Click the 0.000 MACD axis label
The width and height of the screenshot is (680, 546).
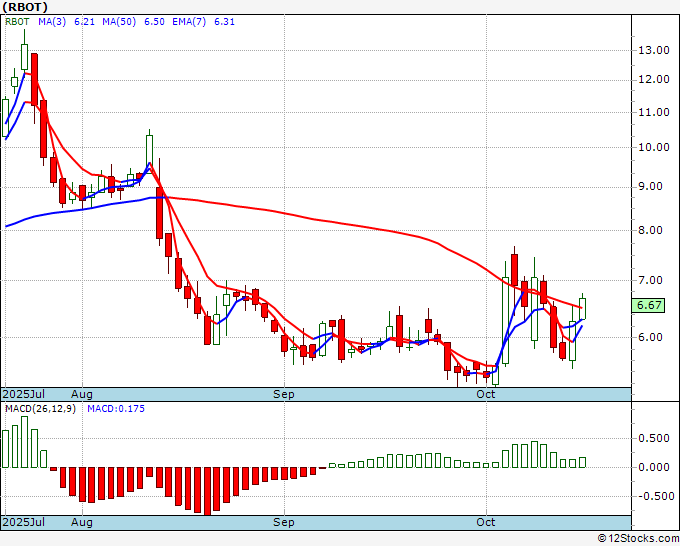pyautogui.click(x=654, y=468)
